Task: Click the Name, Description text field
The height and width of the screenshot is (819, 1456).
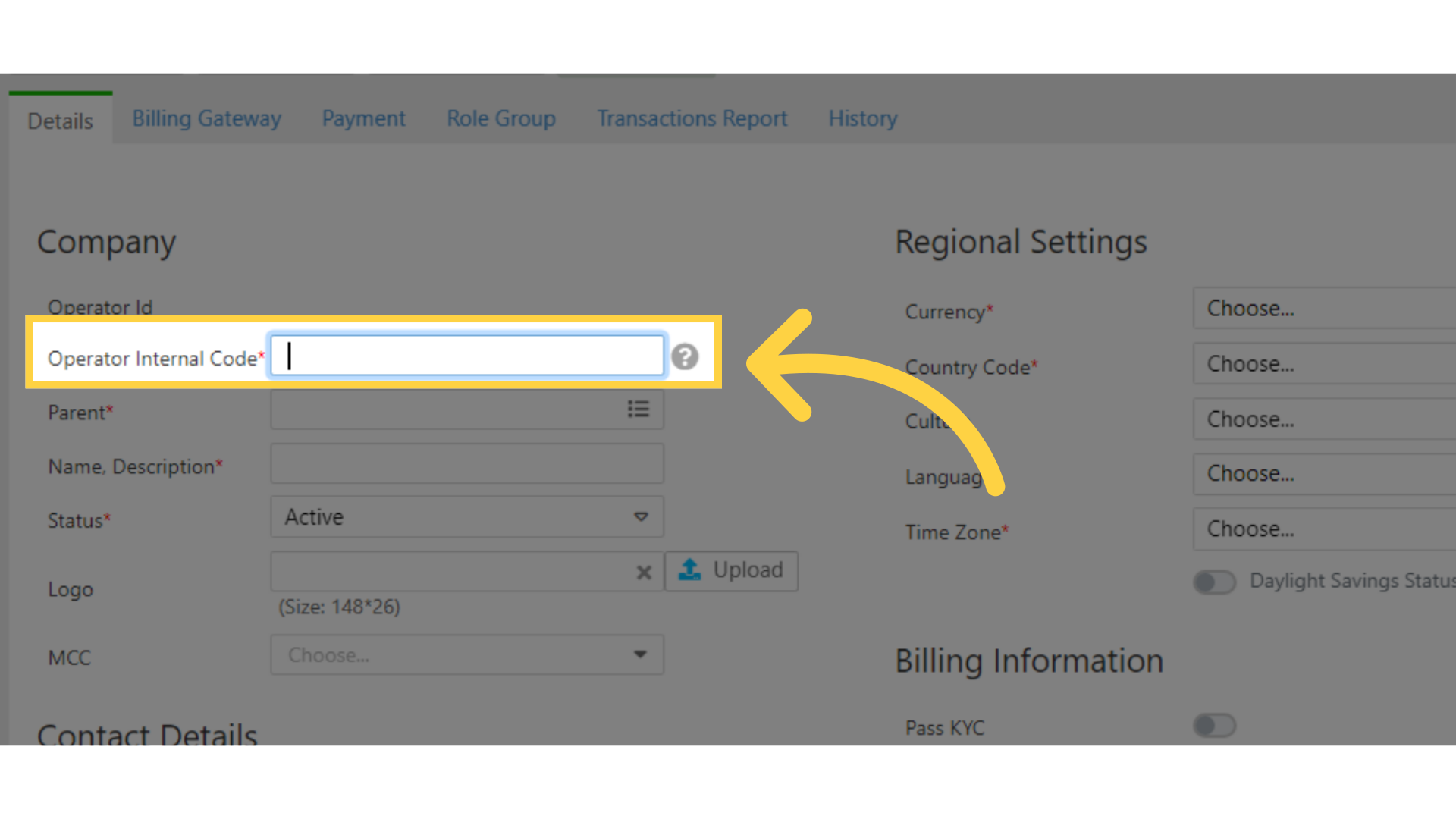Action: tap(467, 464)
